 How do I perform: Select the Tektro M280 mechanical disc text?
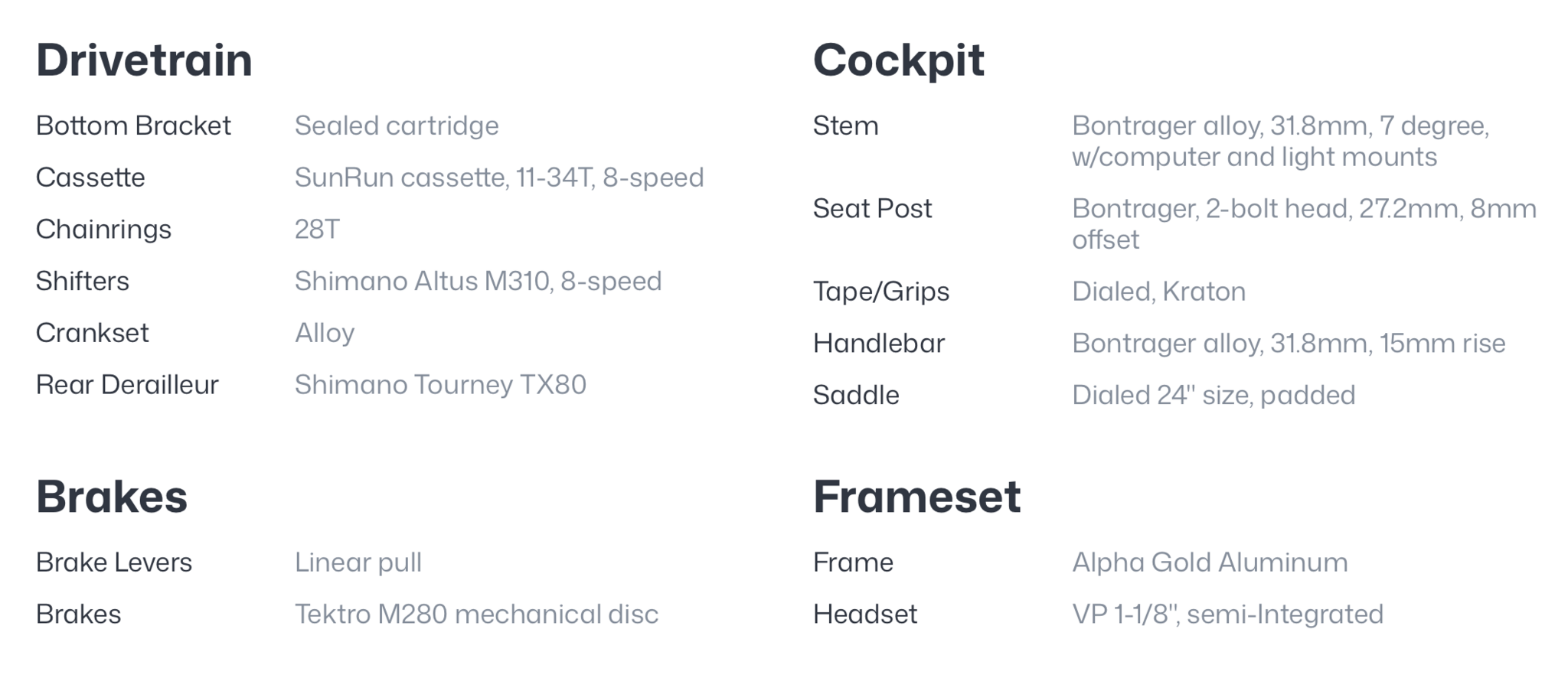476,614
